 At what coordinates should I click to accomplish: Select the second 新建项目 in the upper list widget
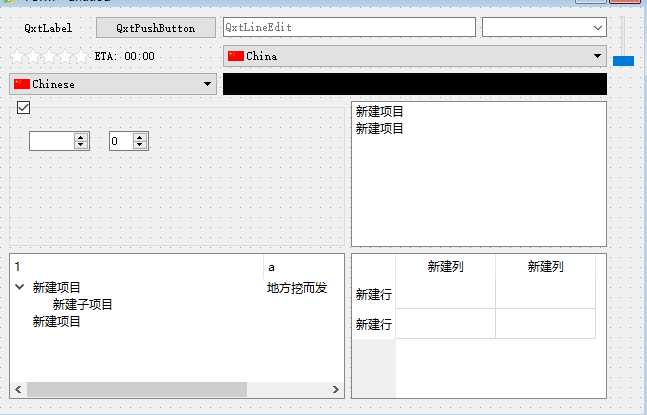click(x=379, y=128)
